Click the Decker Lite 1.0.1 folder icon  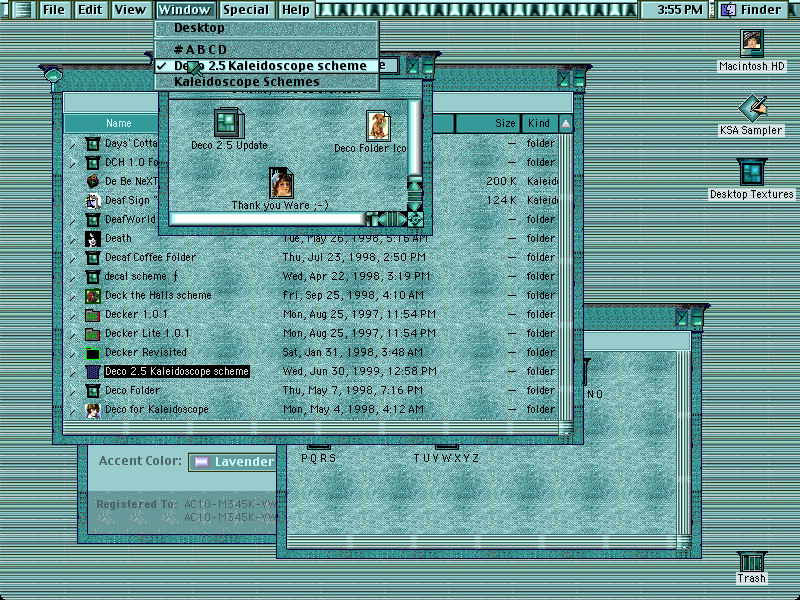click(92, 334)
